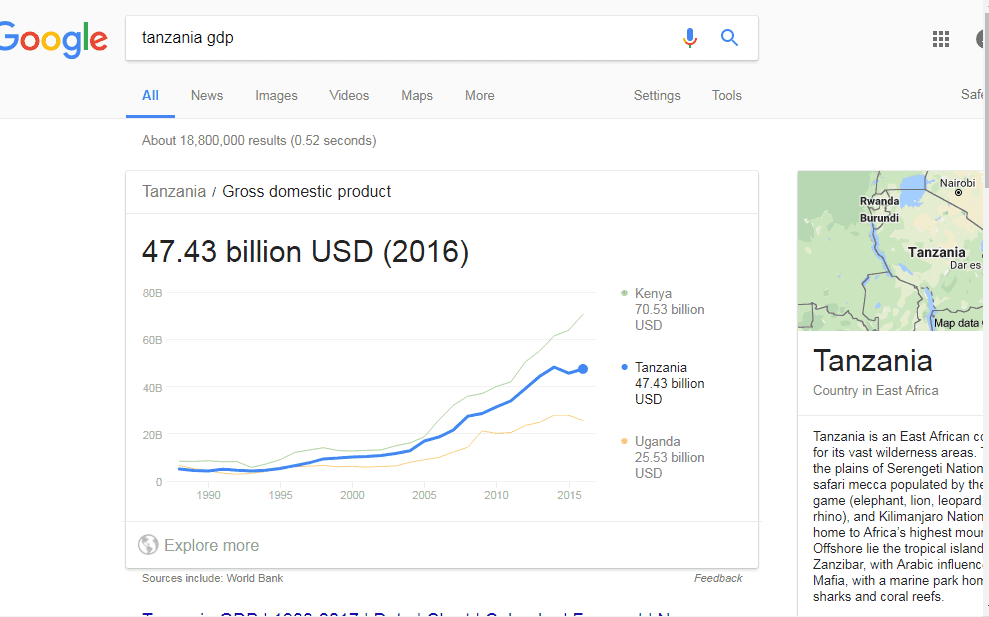Click the globe icon beside Explore more
The height and width of the screenshot is (617, 989).
click(x=148, y=544)
